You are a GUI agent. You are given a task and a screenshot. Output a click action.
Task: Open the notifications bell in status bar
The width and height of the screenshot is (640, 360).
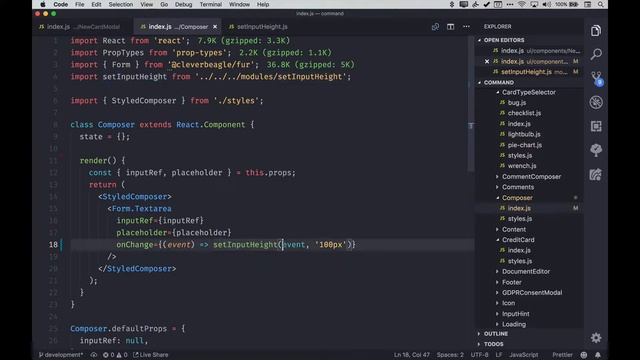598,355
